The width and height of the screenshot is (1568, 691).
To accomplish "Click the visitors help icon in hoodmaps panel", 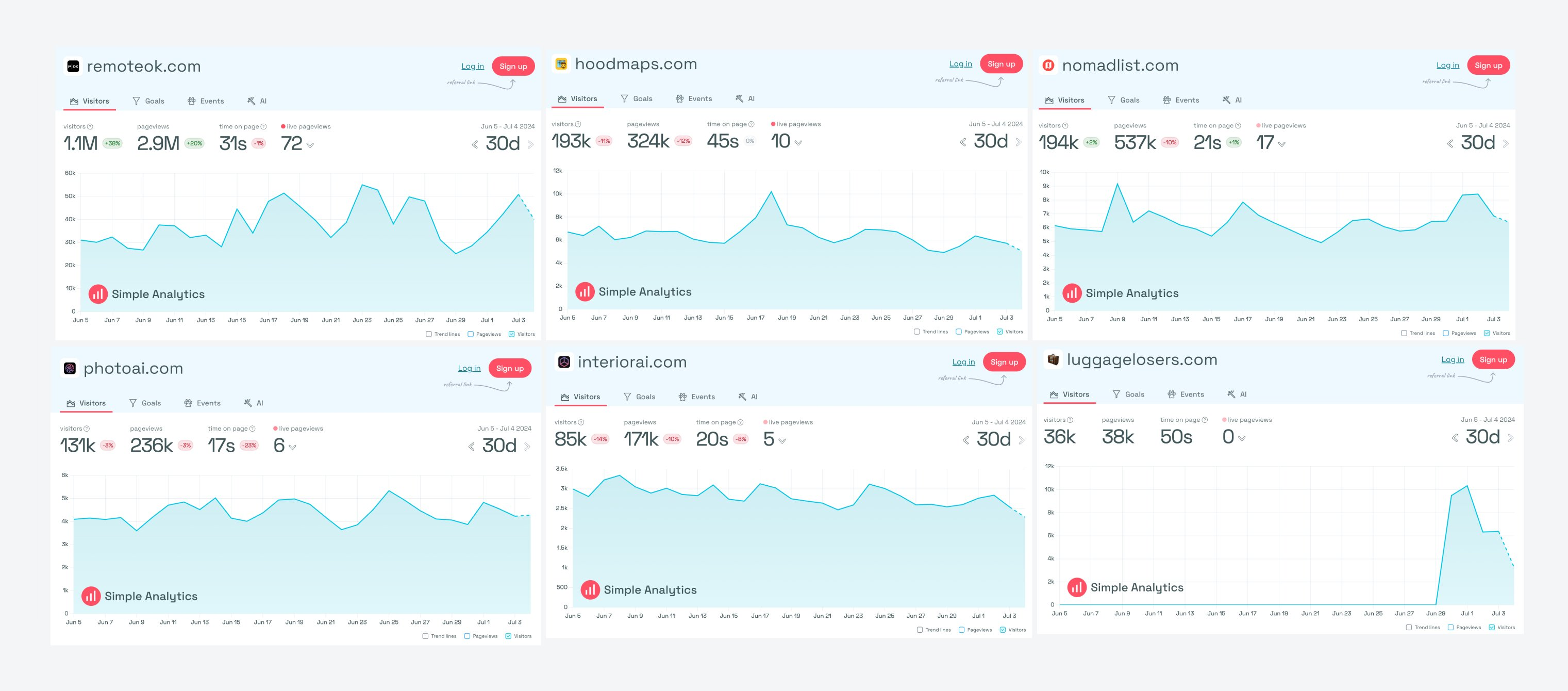I will (x=578, y=124).
